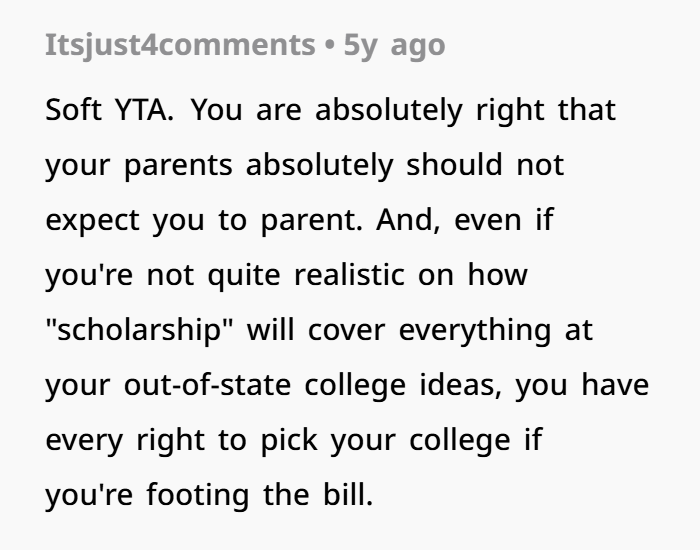
Task: Click the word "And," in the third line
Action: tap(408, 221)
